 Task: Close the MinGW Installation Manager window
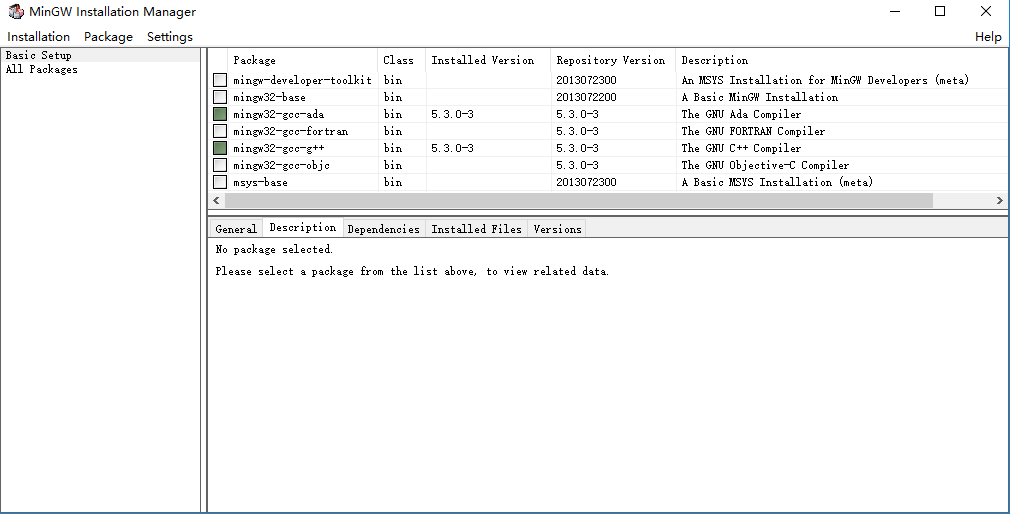[986, 12]
